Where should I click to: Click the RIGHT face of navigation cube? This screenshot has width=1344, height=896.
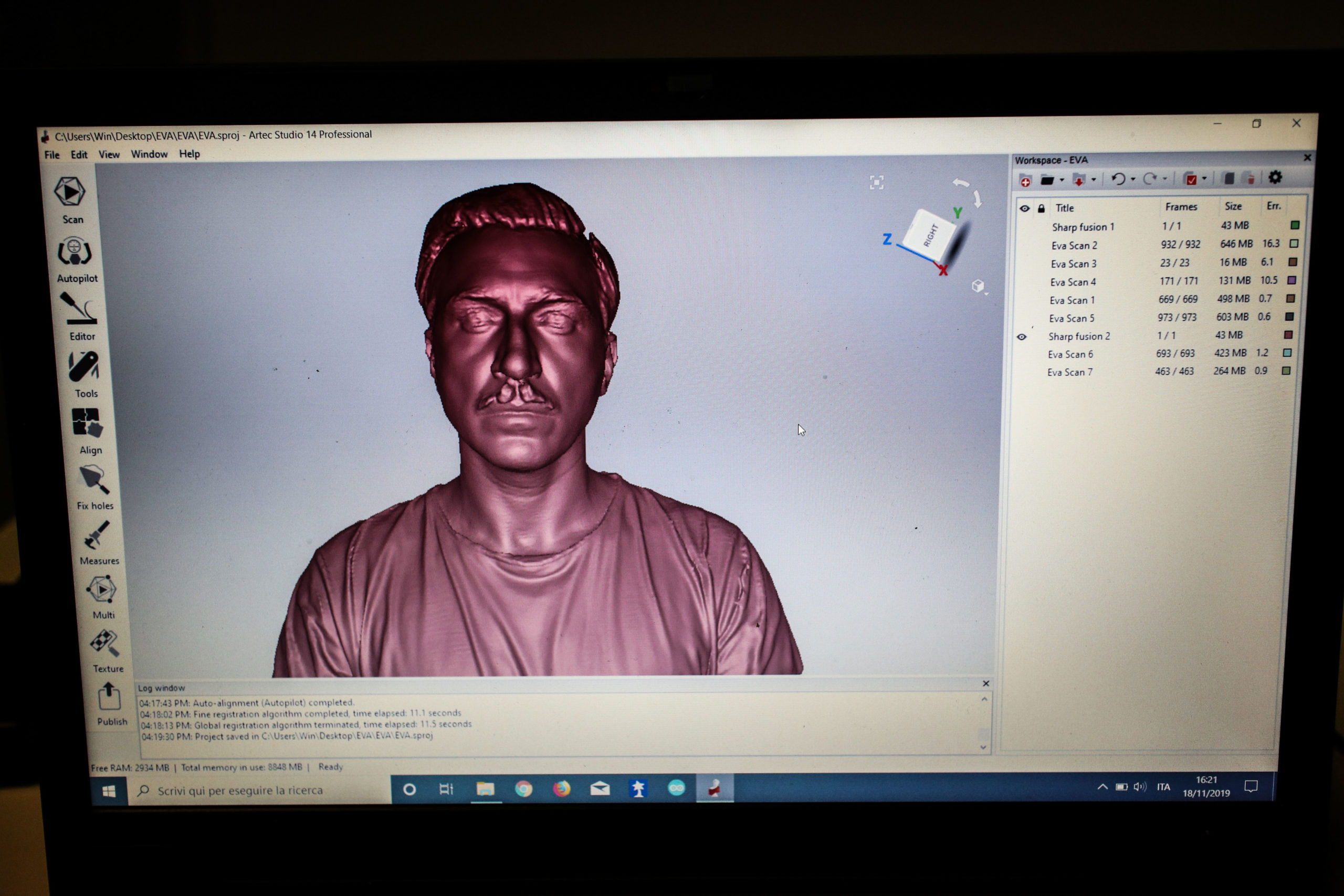(930, 236)
